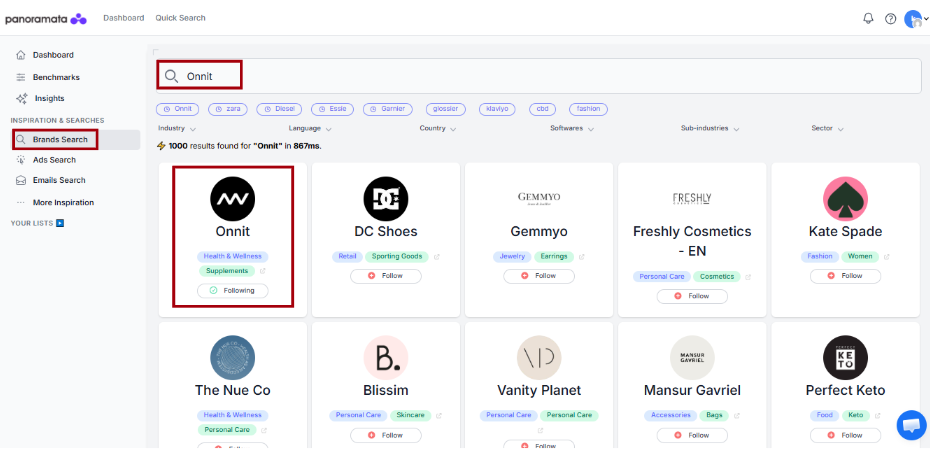Viewport: 930px width, 449px height.
Task: Follow the DC Shoes brand
Action: coord(386,276)
